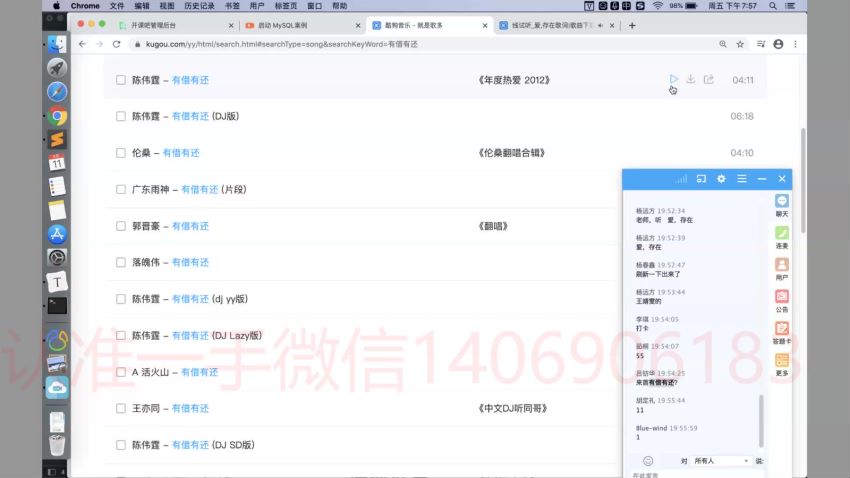850x478 pixels.
Task: Reload the Kugou page
Action: coord(117,44)
